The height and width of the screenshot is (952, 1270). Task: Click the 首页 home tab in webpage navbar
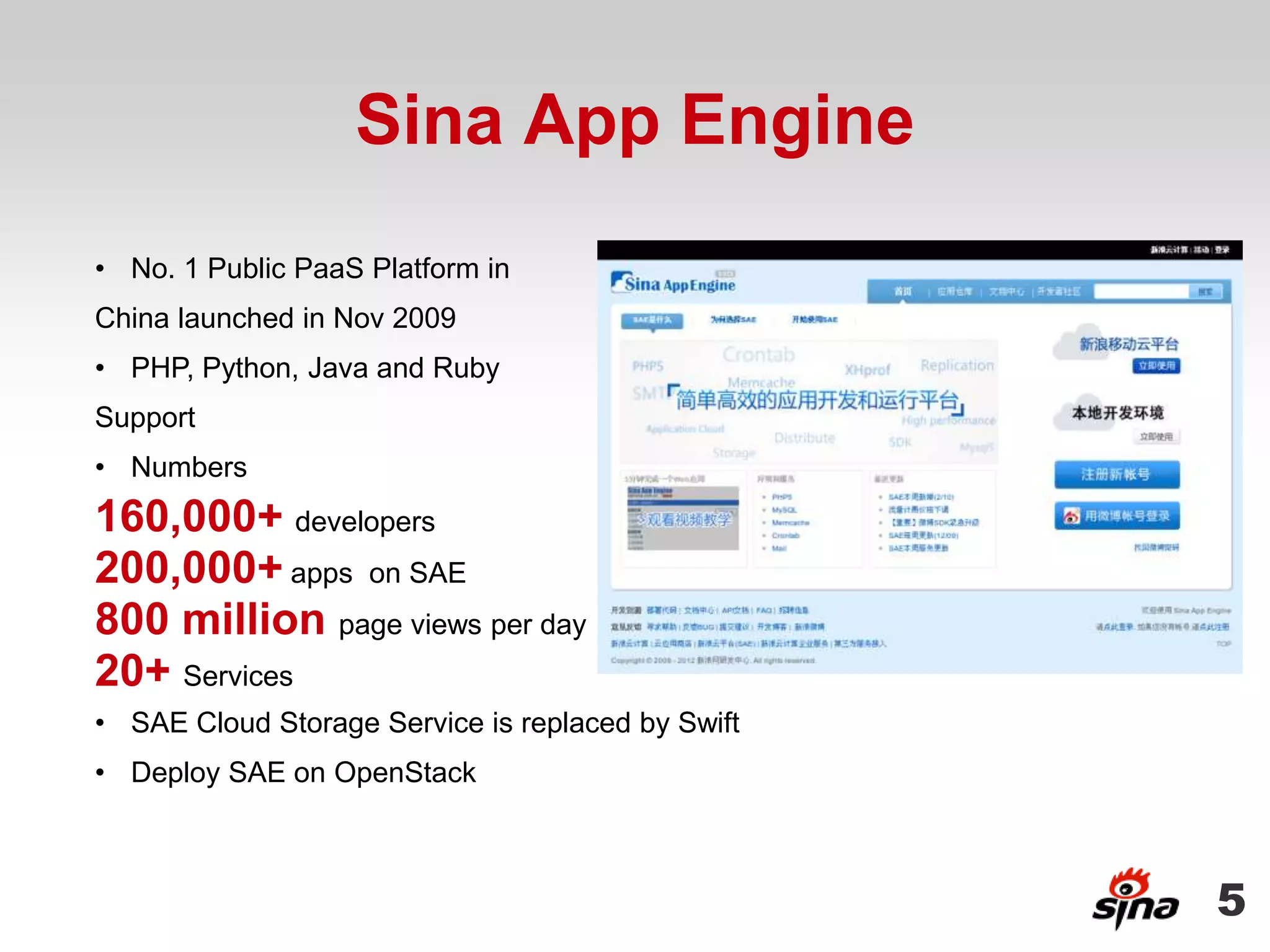tap(902, 291)
